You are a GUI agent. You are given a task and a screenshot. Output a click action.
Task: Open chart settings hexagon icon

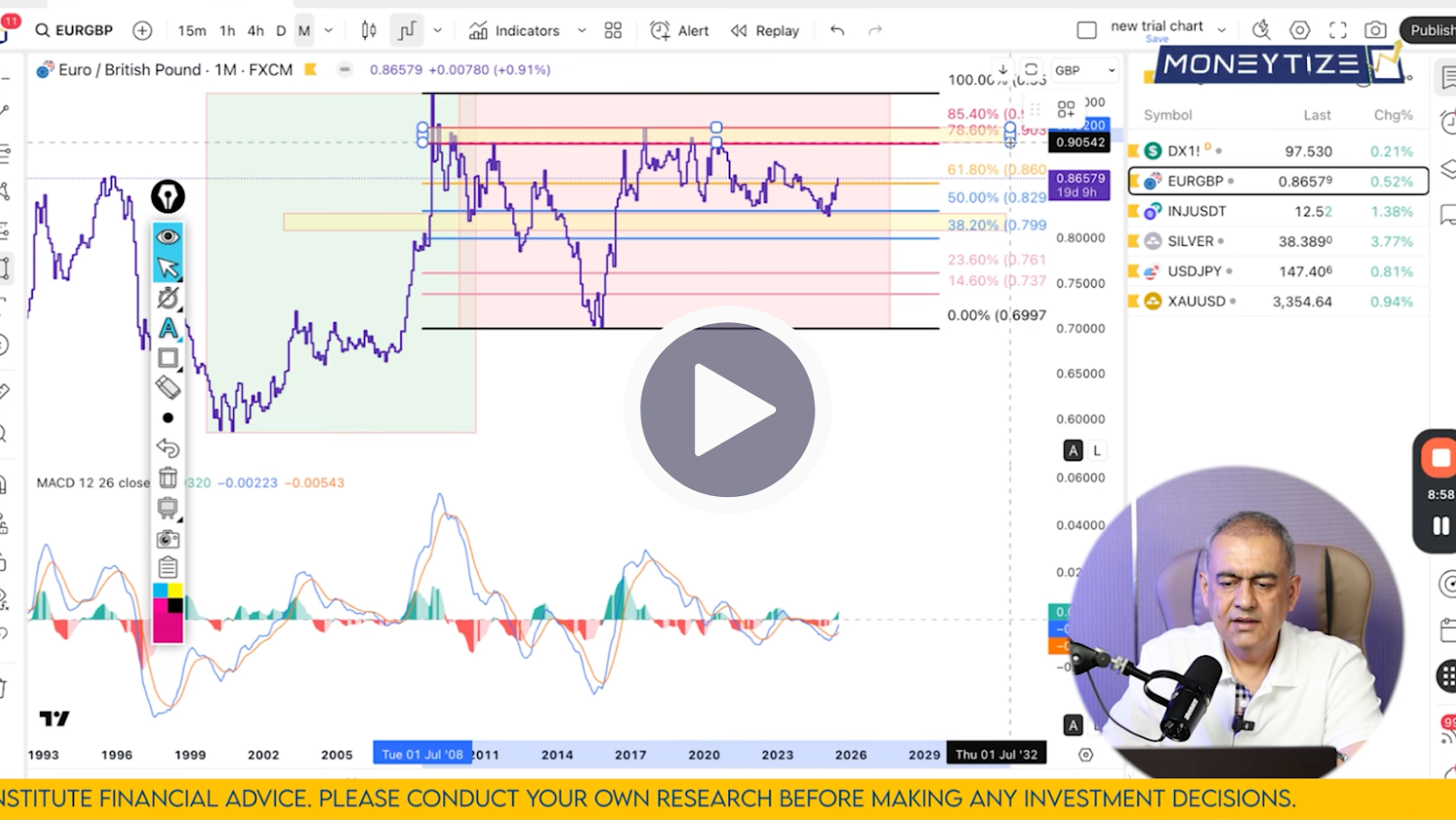[1299, 30]
